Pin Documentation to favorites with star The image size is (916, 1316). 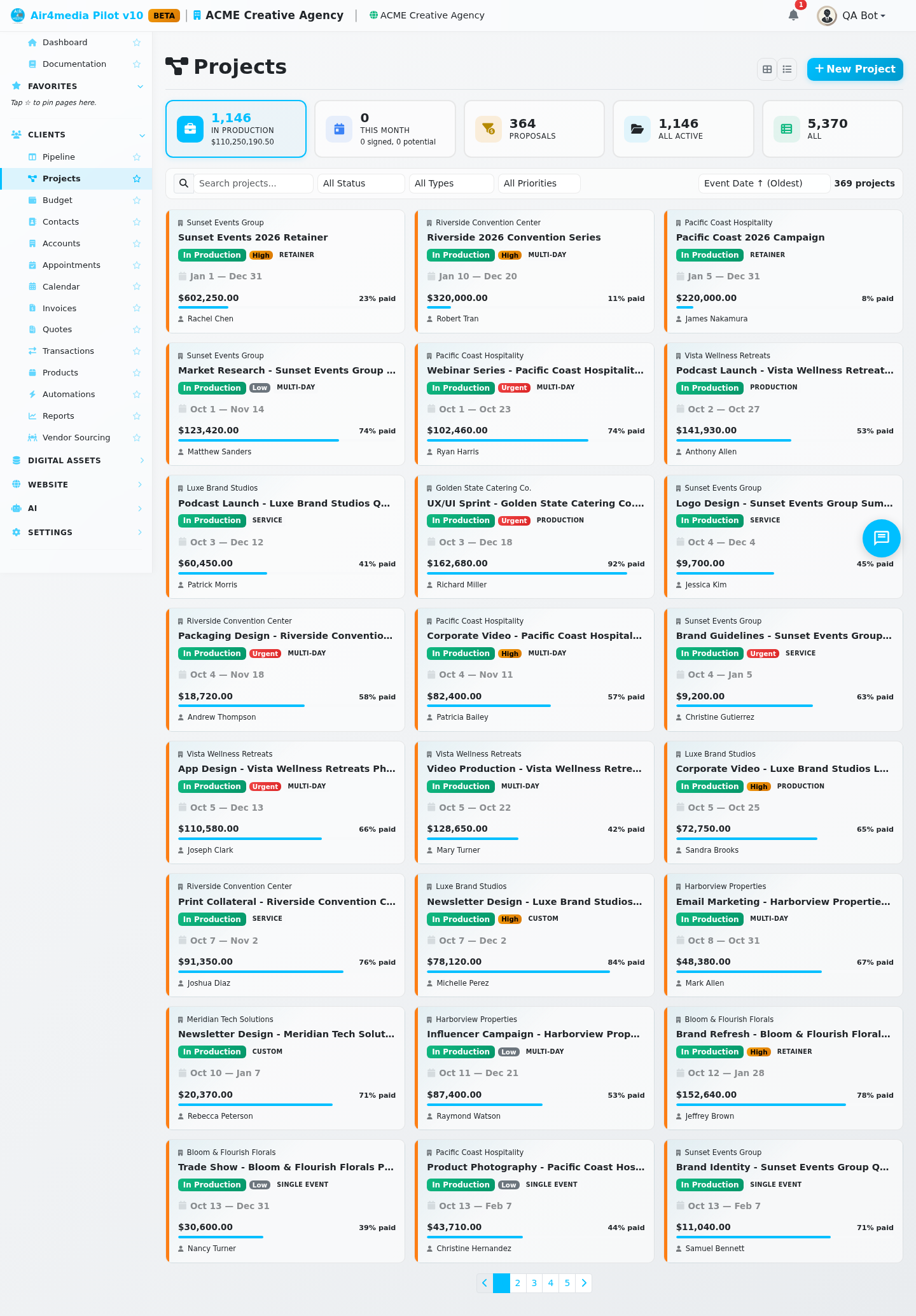[137, 64]
